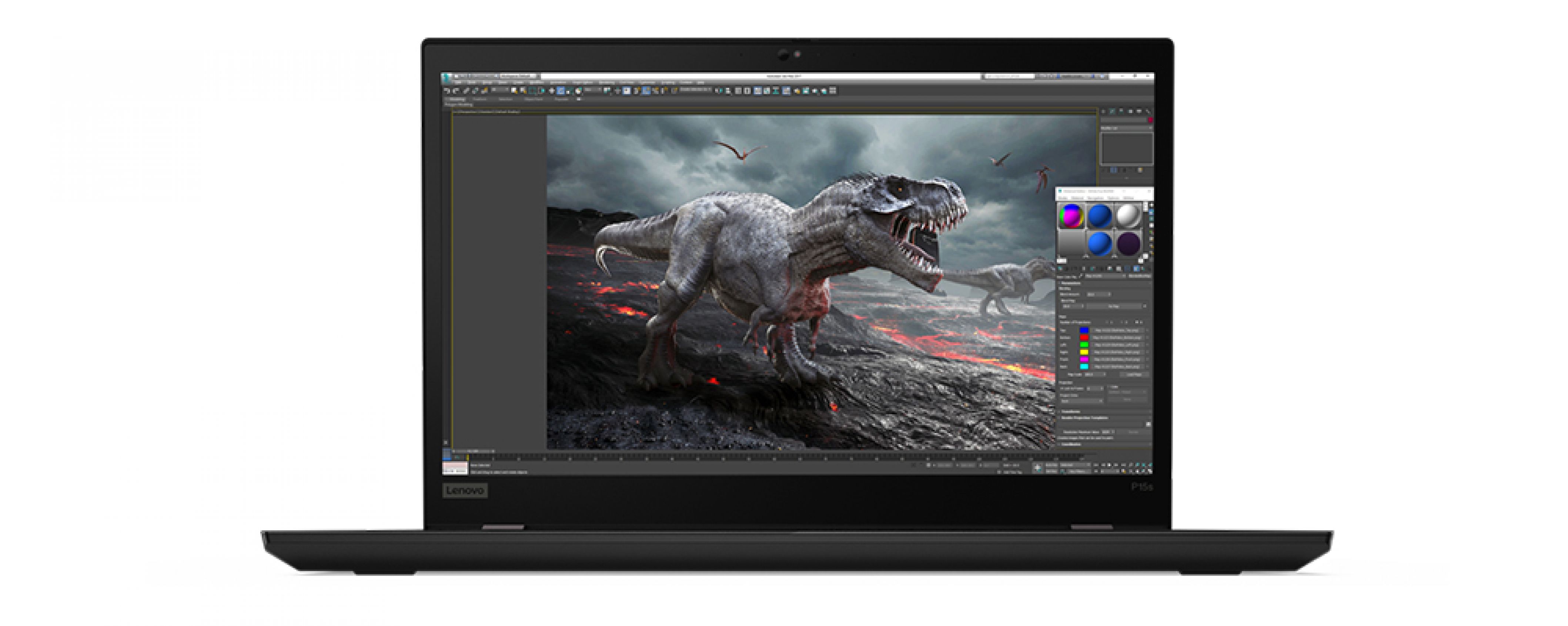
Task: Click the Use Pivot Point Center icon
Action: coord(608,91)
